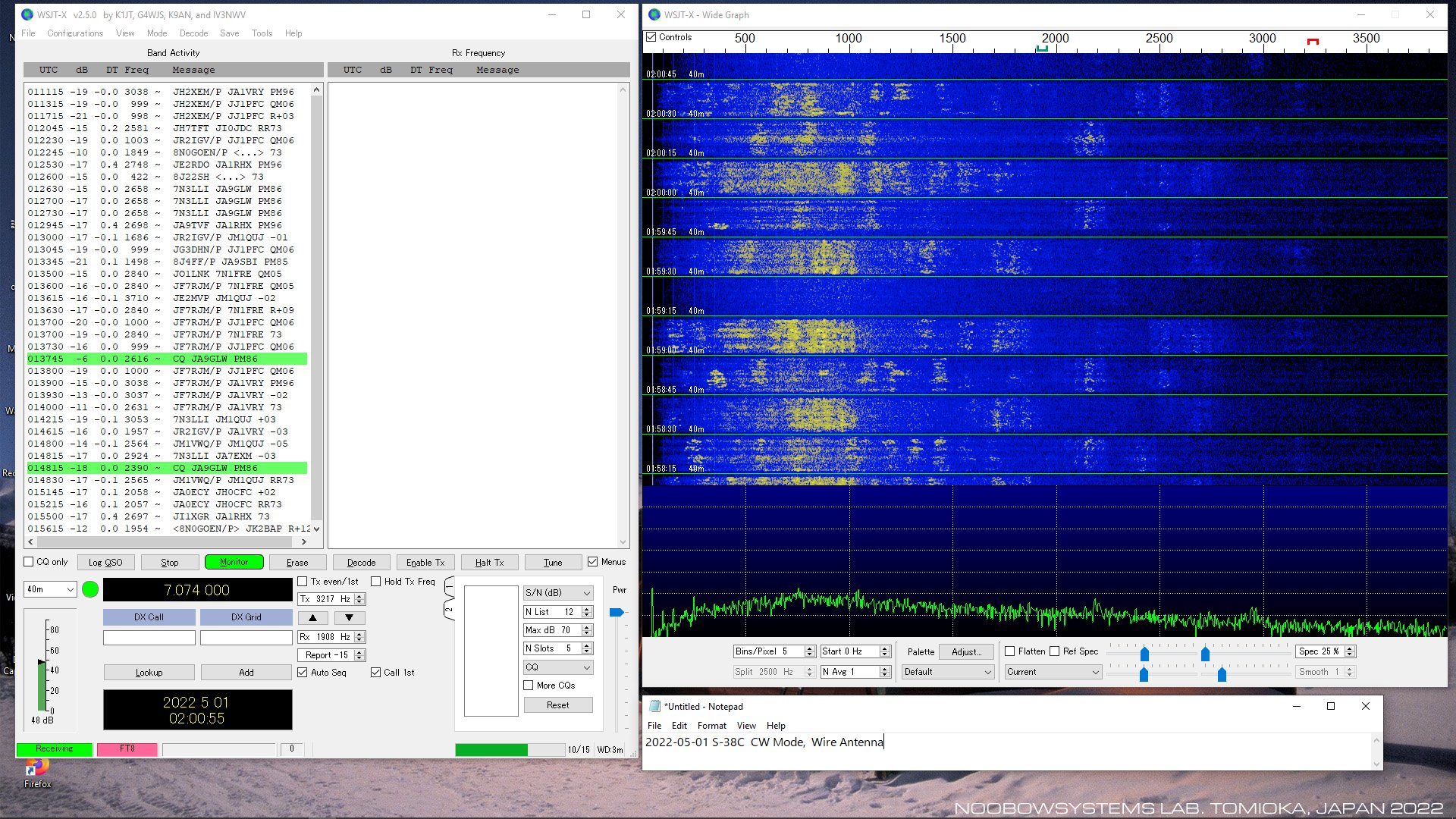Click the Firefox desktop icon

click(x=37, y=773)
